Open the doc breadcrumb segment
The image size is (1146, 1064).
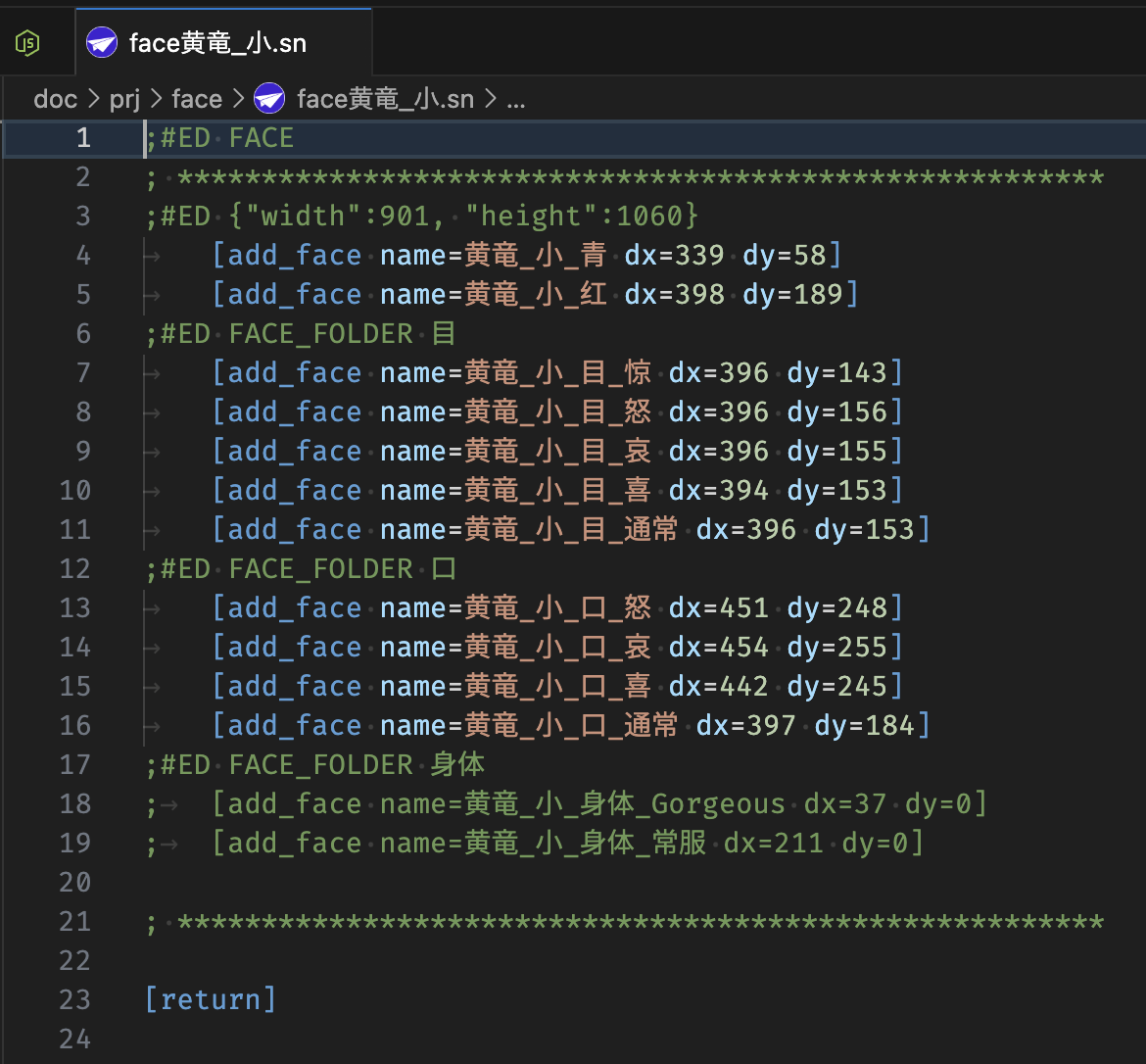tap(56, 99)
